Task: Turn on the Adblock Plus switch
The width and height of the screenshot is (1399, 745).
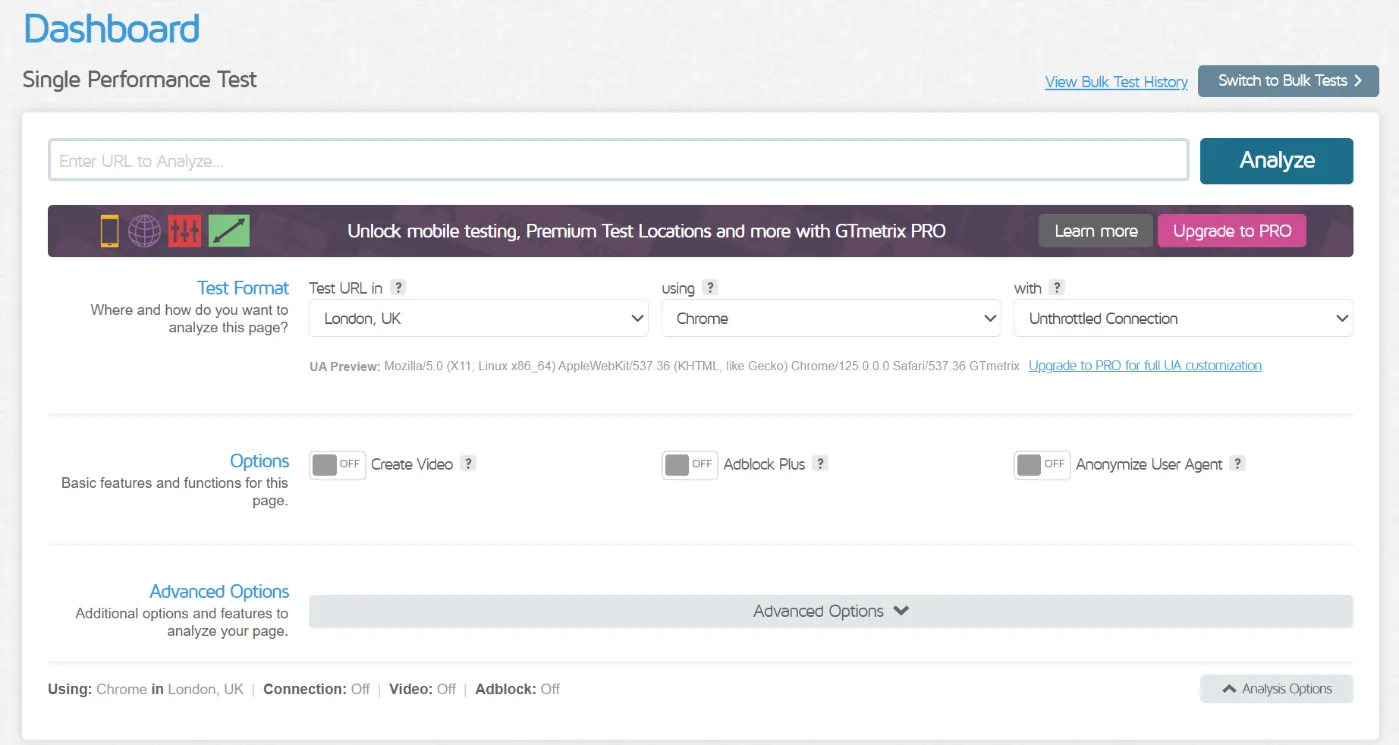Action: coord(689,465)
